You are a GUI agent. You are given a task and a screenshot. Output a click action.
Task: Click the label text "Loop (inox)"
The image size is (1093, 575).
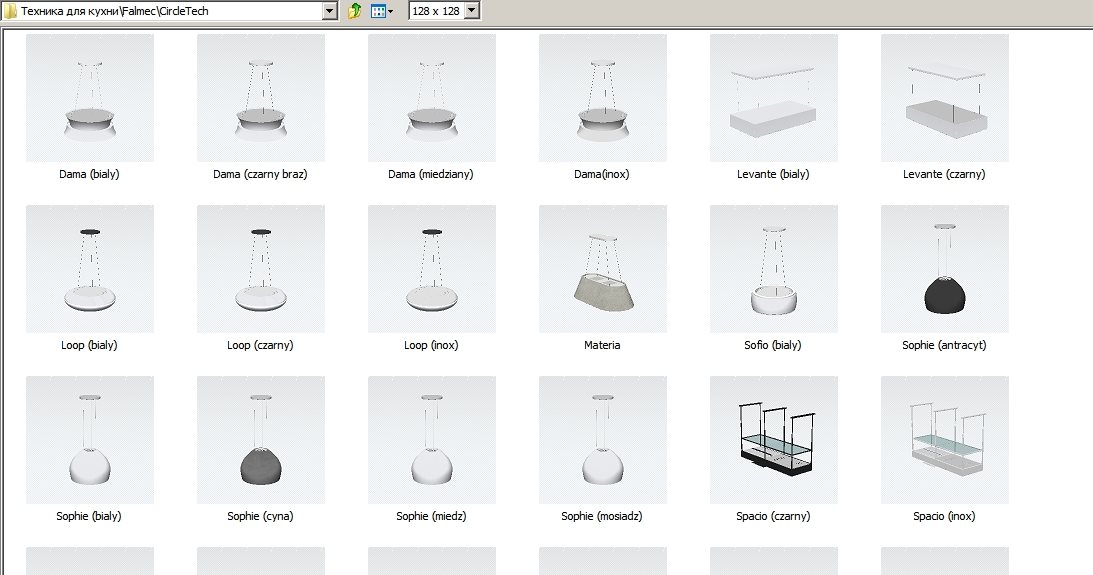pyautogui.click(x=431, y=345)
